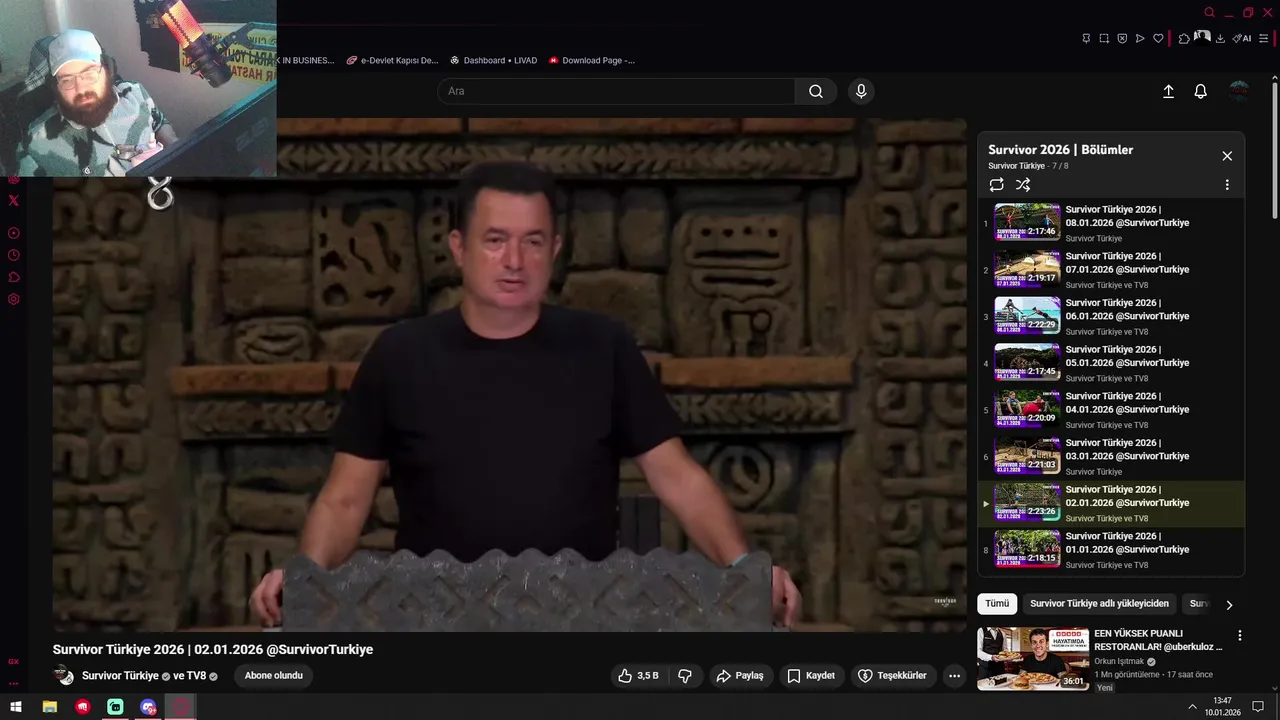This screenshot has height=720, width=1280.
Task: Open Dashboard • LIVAD bookmark
Action: [x=493, y=60]
